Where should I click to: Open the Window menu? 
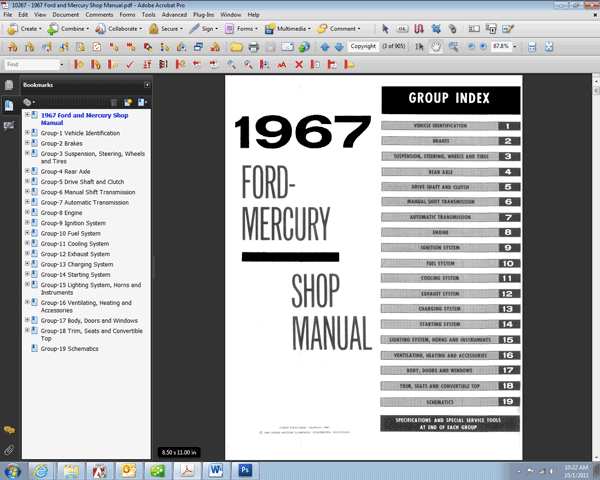230,15
